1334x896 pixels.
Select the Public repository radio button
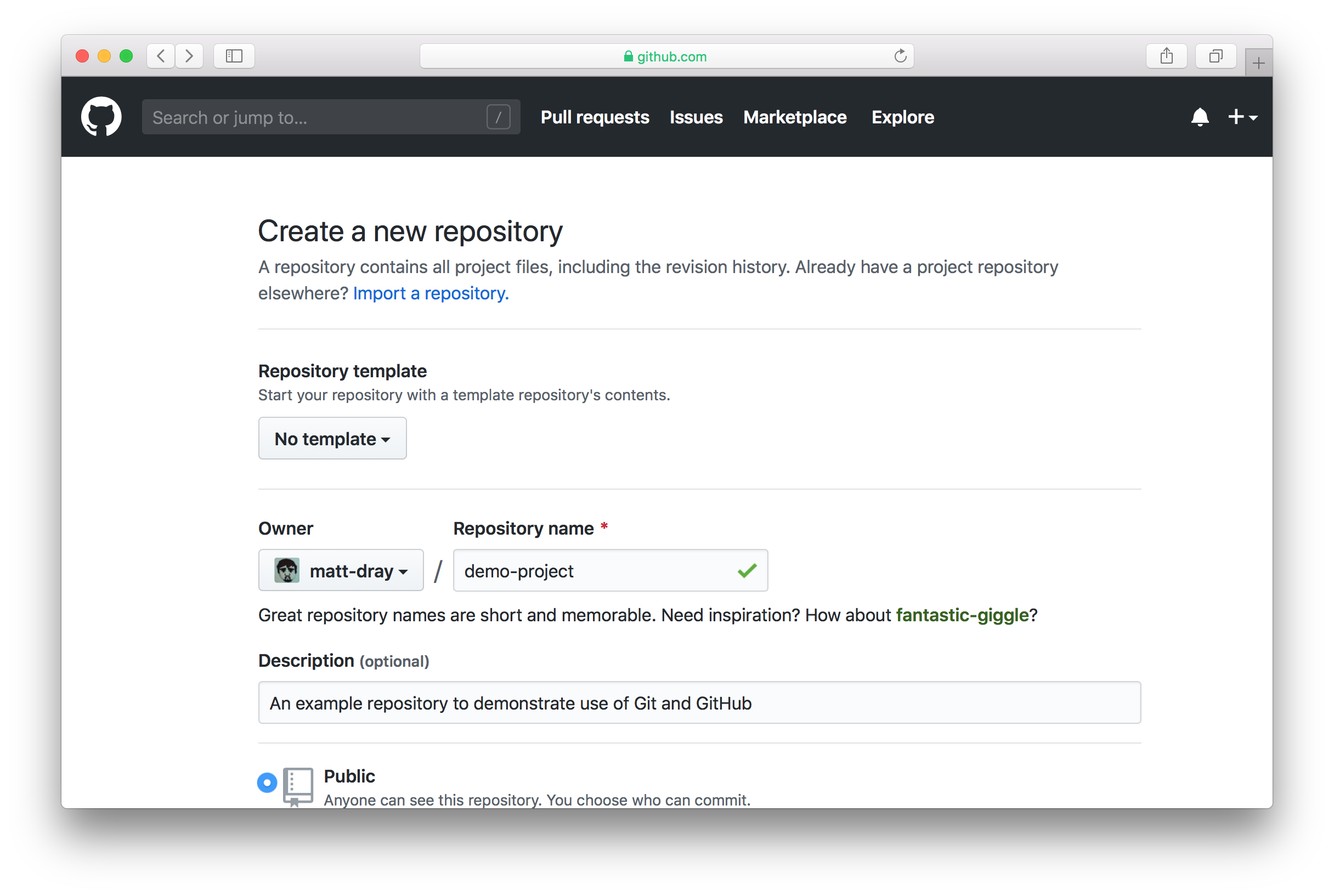[267, 783]
